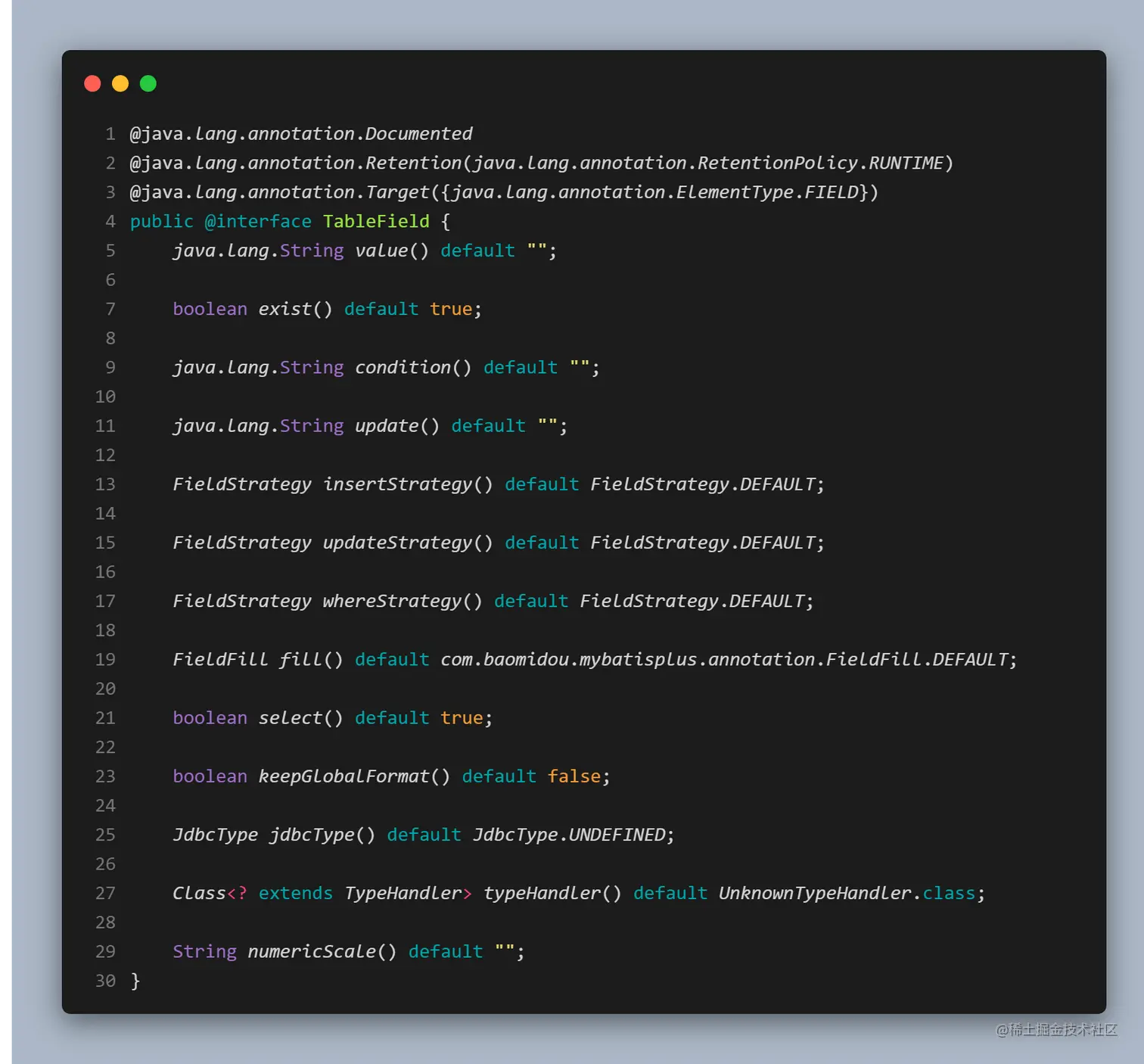The height and width of the screenshot is (1064, 1144).
Task: Click the 'Documented' annotation text on line 1
Action: 419,134
